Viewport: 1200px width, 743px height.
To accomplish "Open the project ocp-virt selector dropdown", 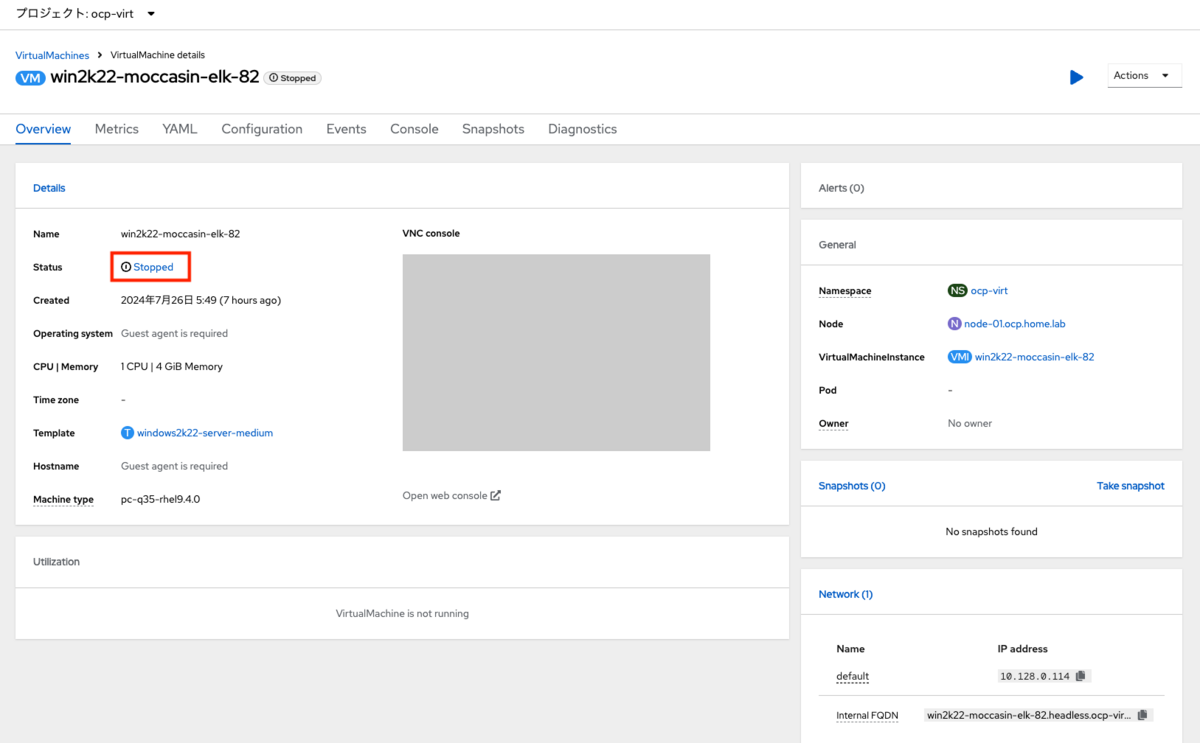I will pyautogui.click(x=86, y=14).
